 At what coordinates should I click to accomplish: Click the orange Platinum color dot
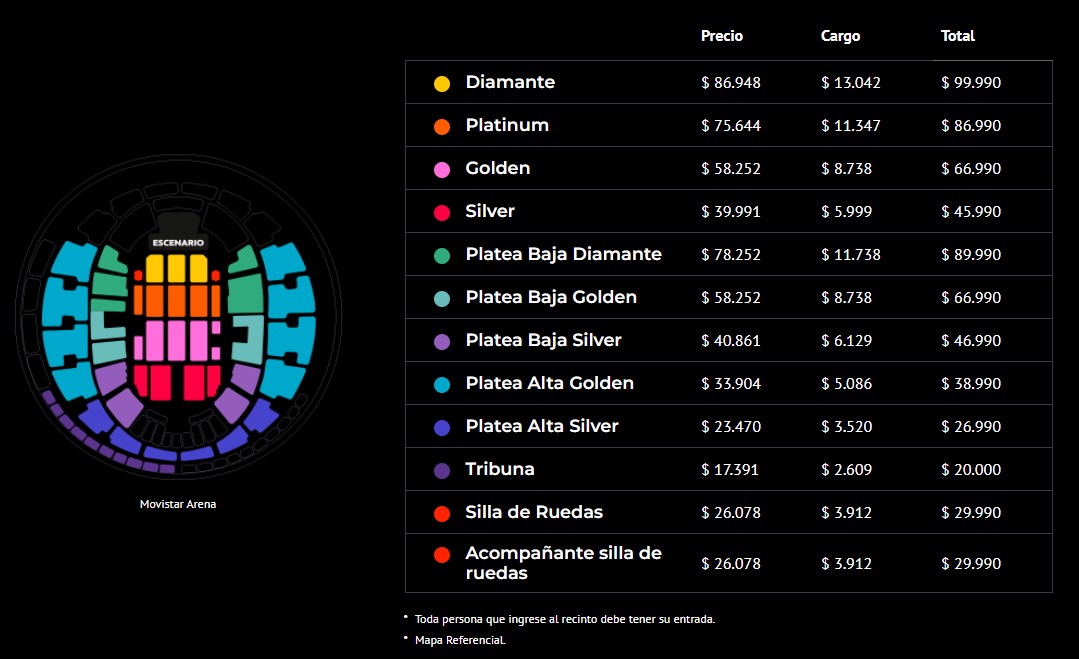tap(442, 127)
